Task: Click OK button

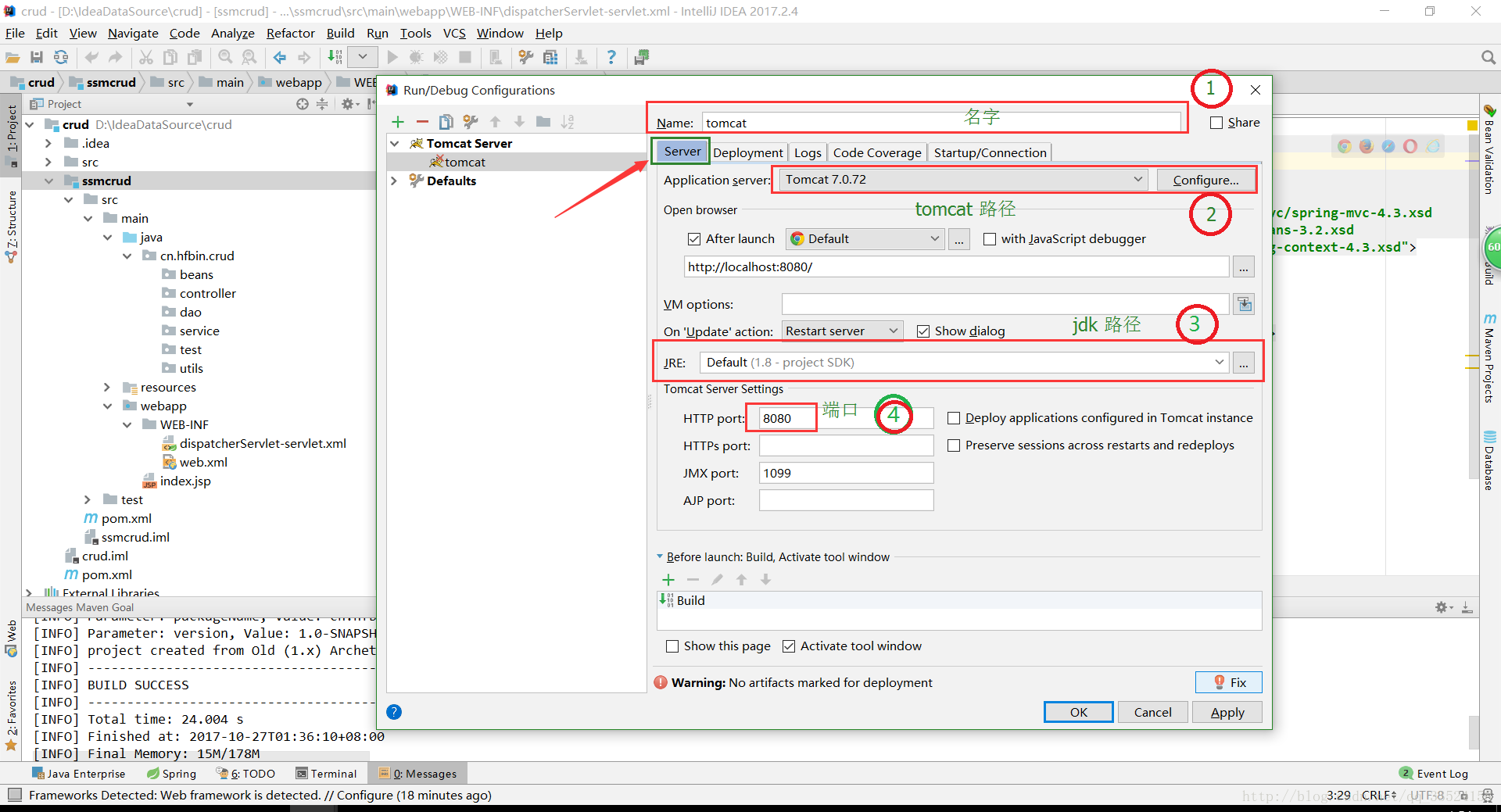Action: [x=1079, y=712]
